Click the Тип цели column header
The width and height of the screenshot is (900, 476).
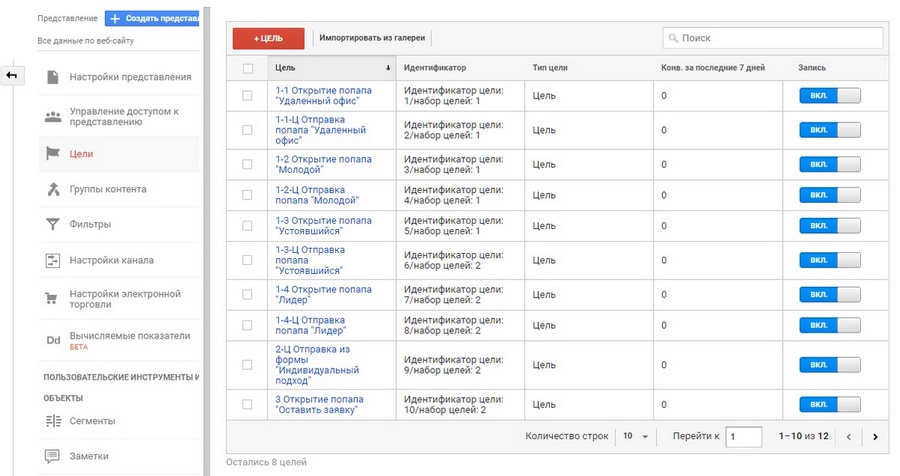550,68
